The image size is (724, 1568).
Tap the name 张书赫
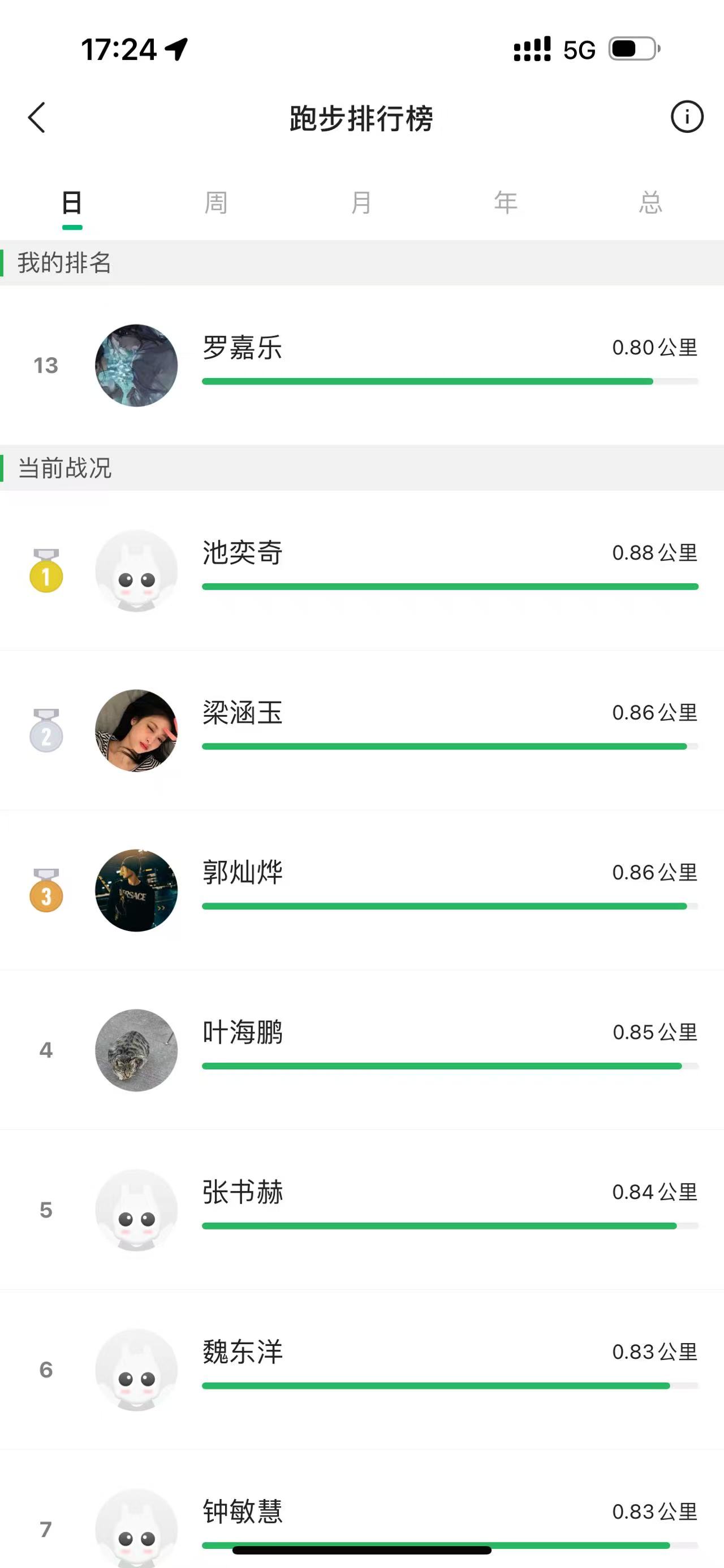[242, 1192]
